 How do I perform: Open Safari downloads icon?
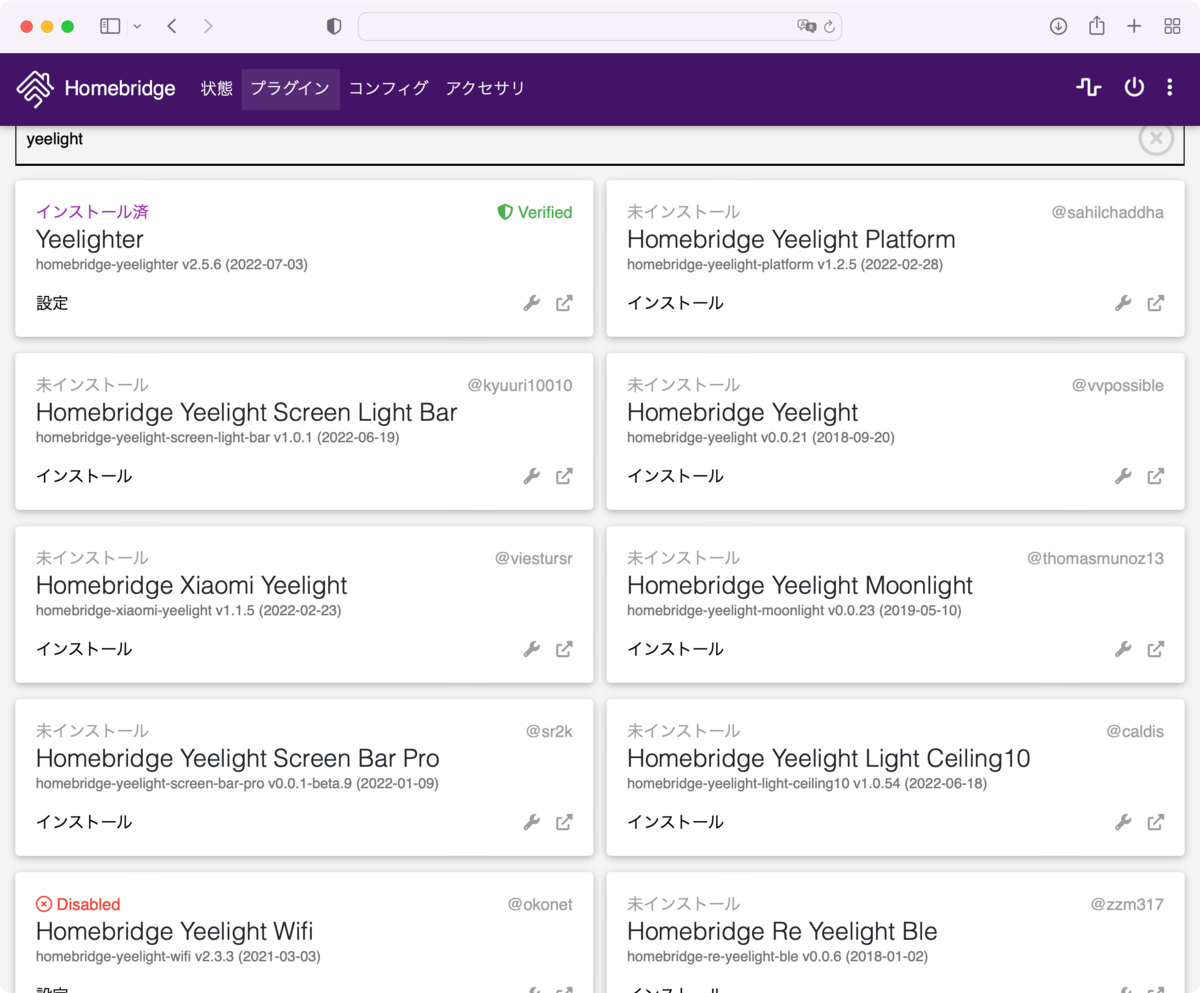(x=1058, y=26)
